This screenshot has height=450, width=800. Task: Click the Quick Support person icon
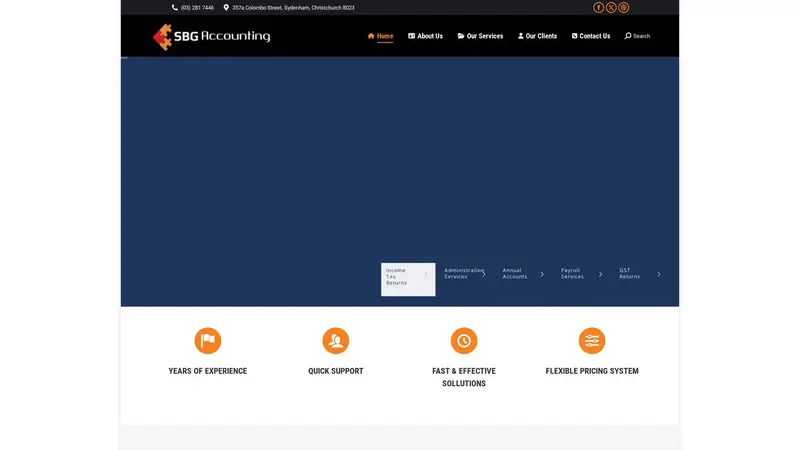[336, 340]
